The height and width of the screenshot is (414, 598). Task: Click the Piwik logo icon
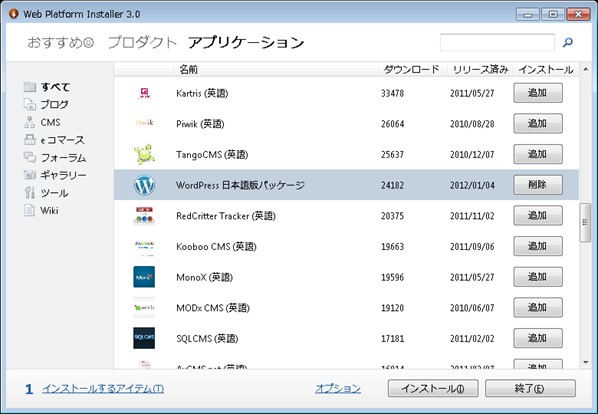[144, 123]
